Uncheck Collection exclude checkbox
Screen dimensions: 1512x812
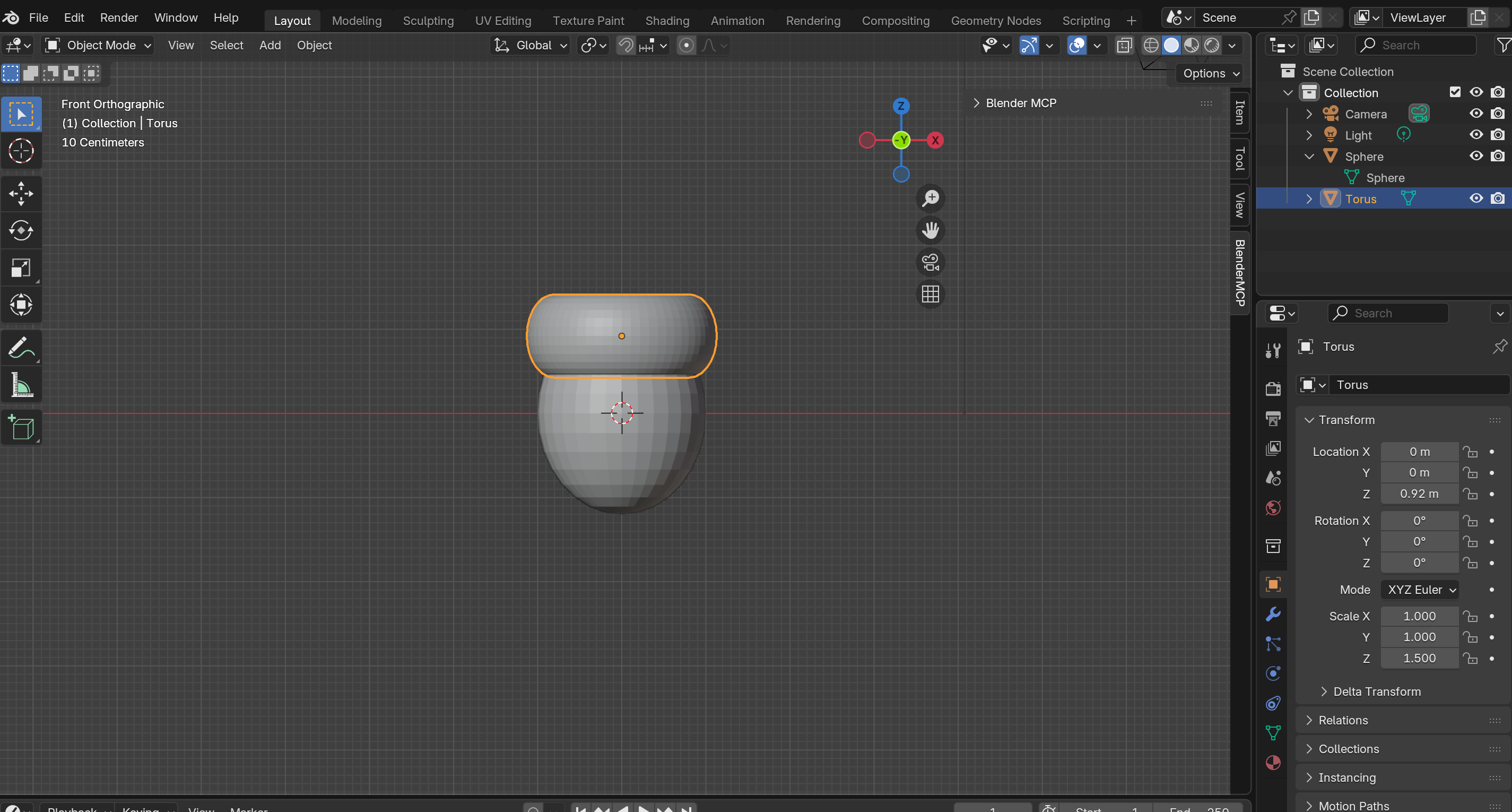tap(1455, 92)
